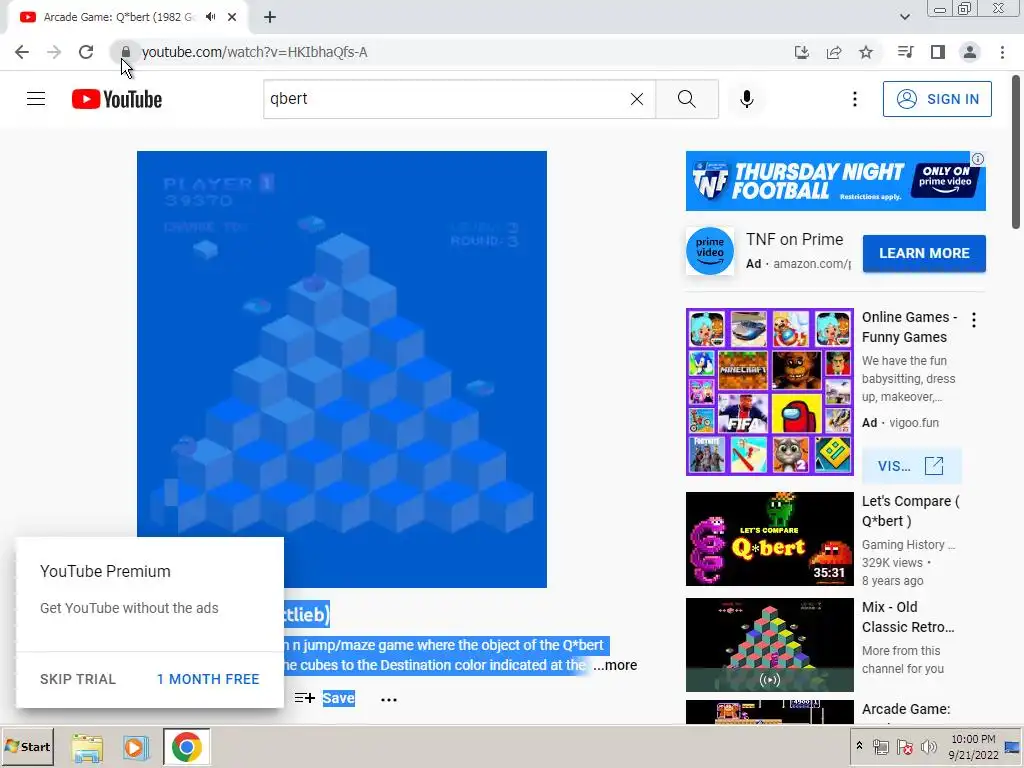Viewport: 1024px width, 768px height.
Task: Bookmark this page with the star
Action: 866,52
